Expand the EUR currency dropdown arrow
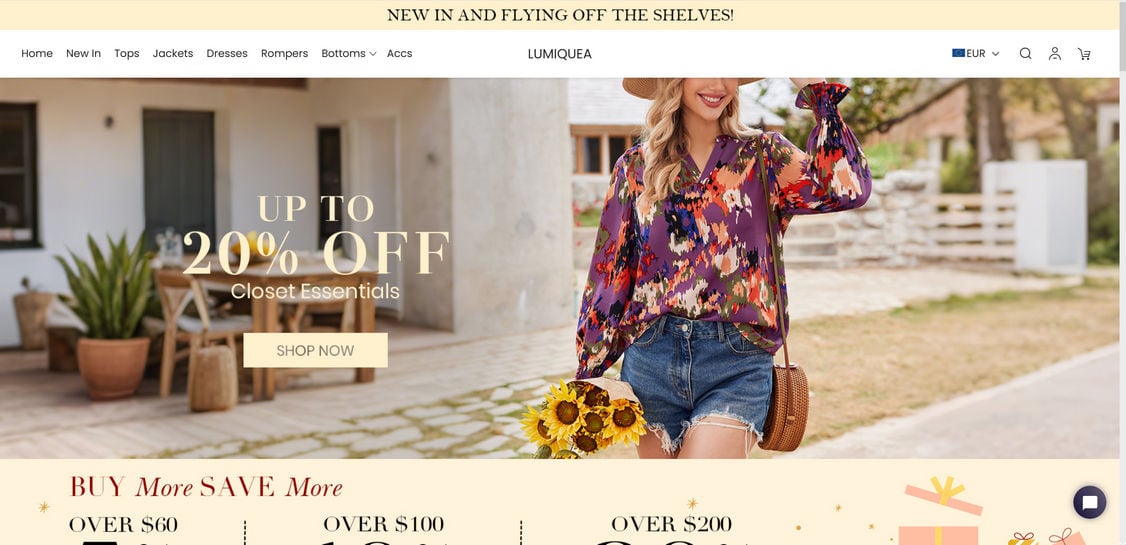This screenshot has width=1126, height=545. [x=995, y=54]
